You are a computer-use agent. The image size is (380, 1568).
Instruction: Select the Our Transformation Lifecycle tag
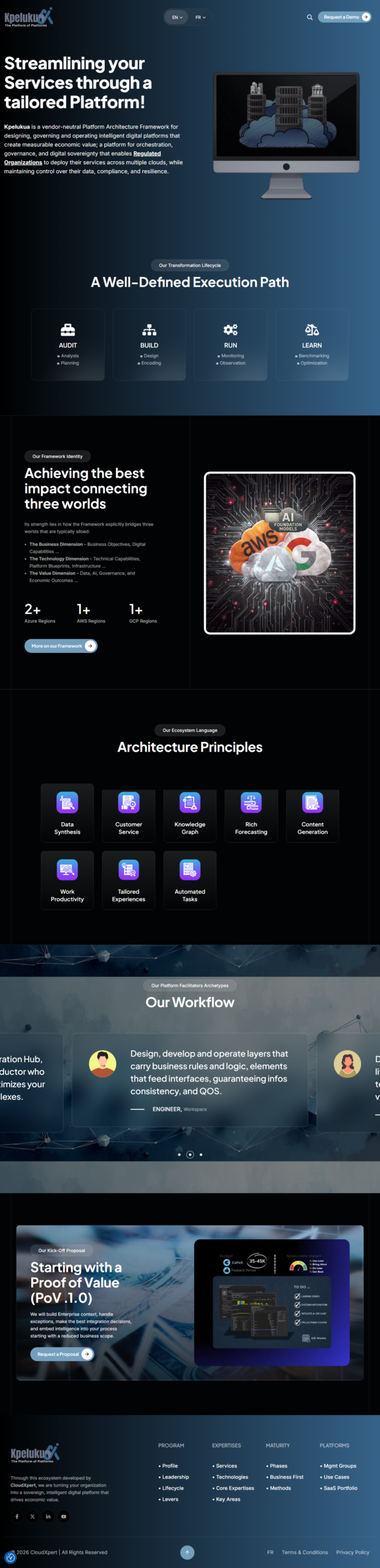point(190,265)
